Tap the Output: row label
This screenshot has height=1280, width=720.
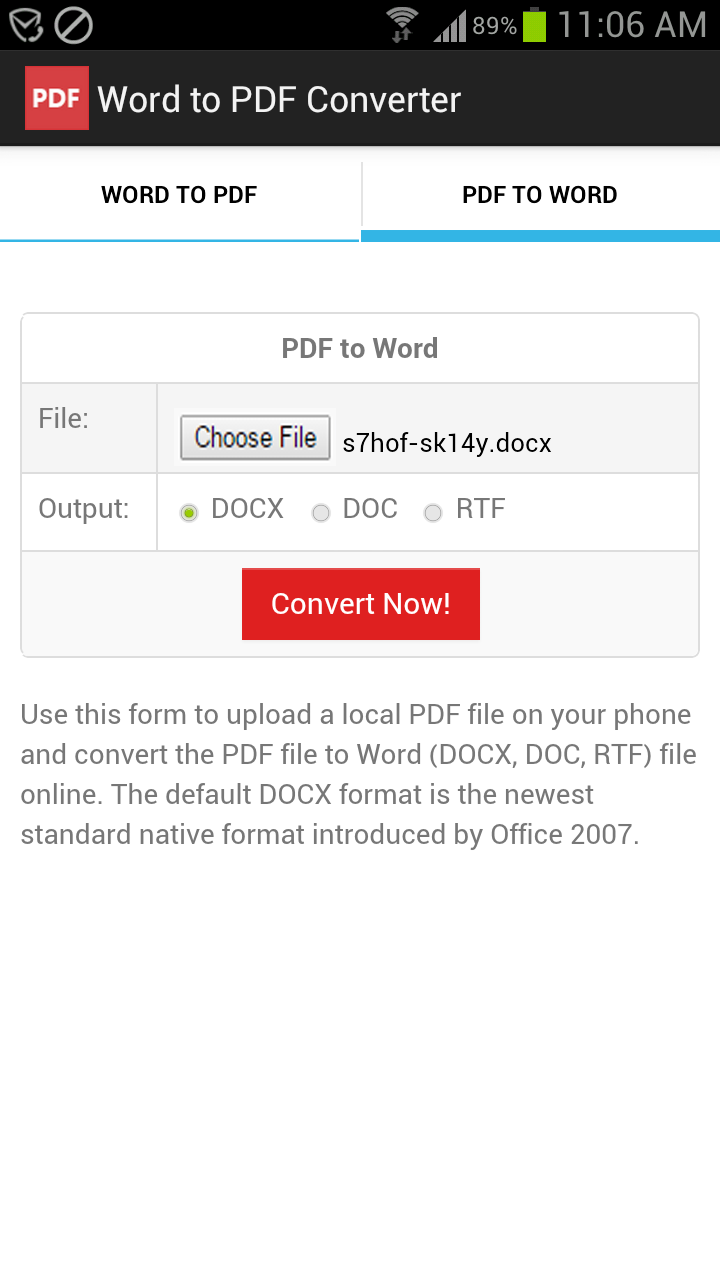[x=84, y=509]
